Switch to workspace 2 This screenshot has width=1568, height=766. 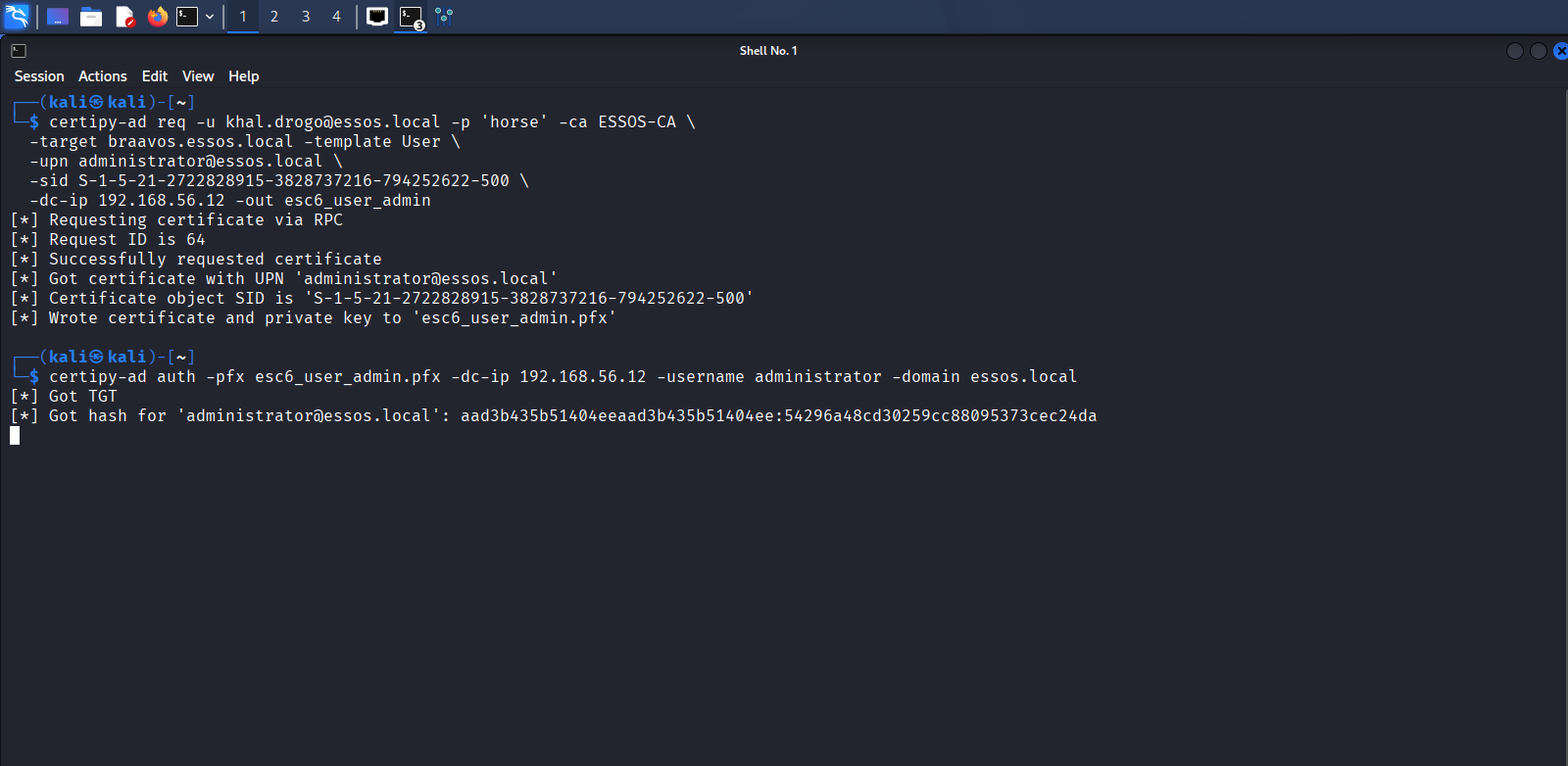(274, 17)
